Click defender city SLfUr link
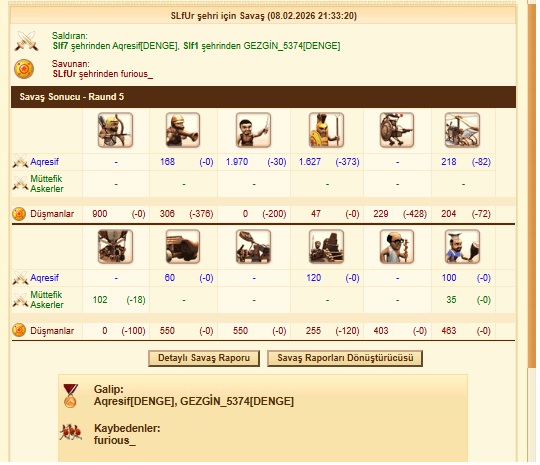Viewport: 540px width, 465px height. pyautogui.click(x=64, y=74)
